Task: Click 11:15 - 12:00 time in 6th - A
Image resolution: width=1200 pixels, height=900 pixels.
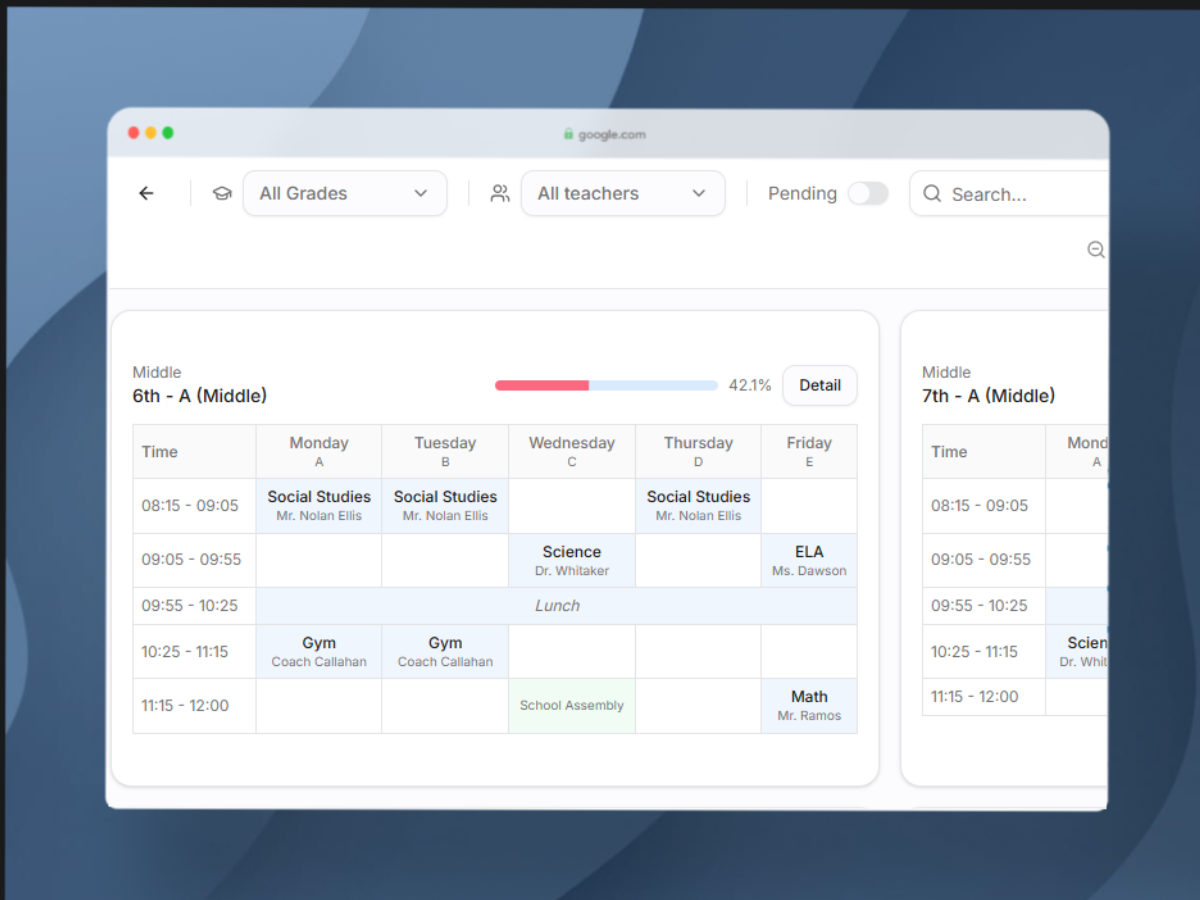Action: coord(185,706)
